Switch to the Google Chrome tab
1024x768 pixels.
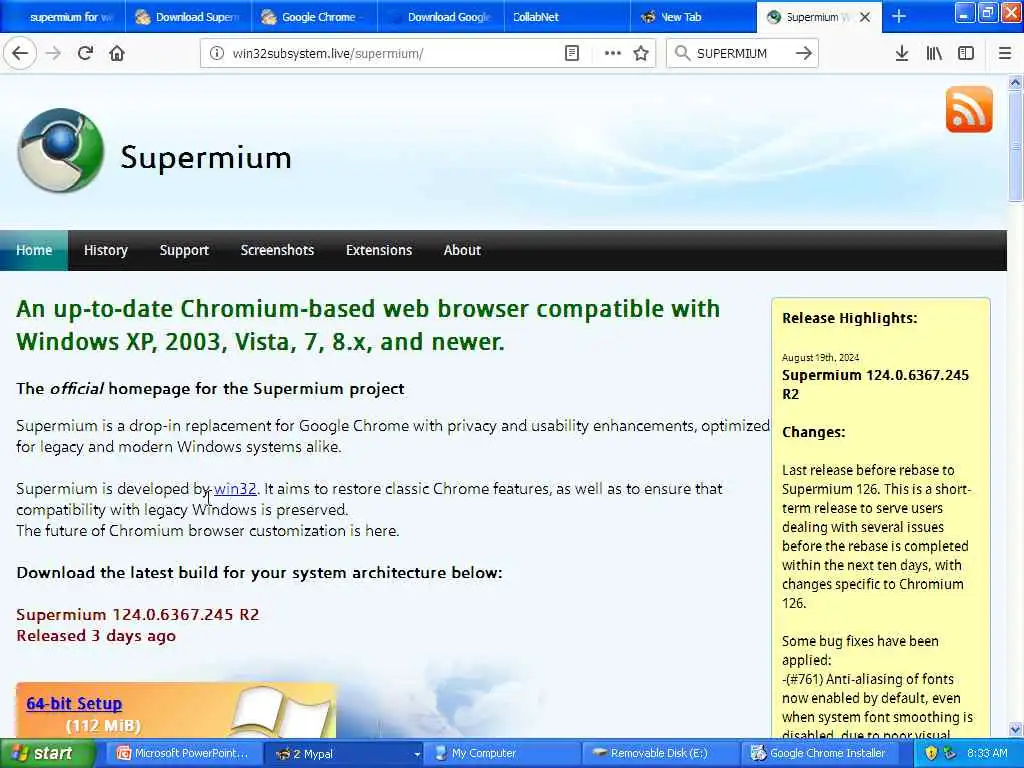[314, 17]
